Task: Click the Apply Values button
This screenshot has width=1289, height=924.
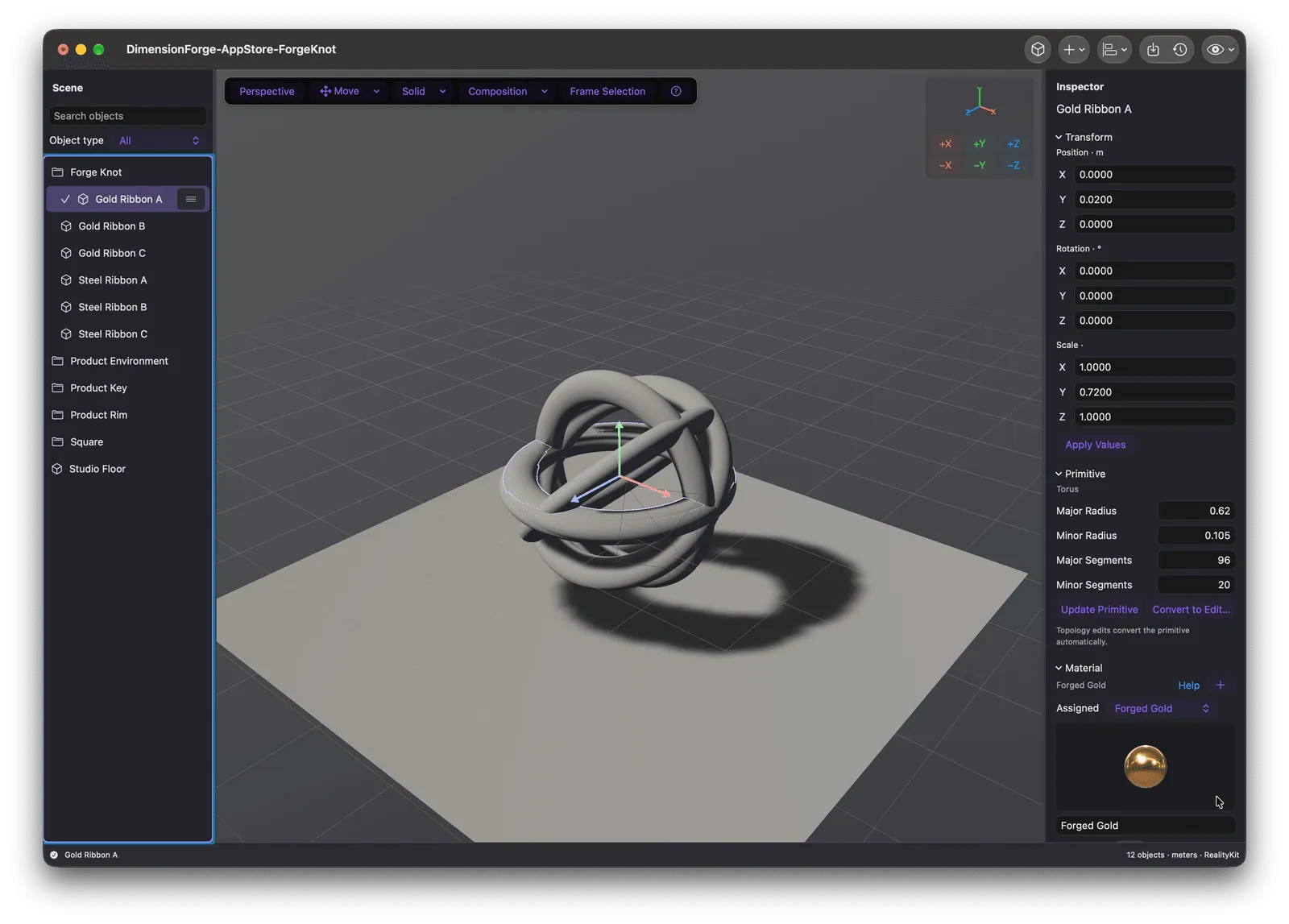Action: 1096,445
